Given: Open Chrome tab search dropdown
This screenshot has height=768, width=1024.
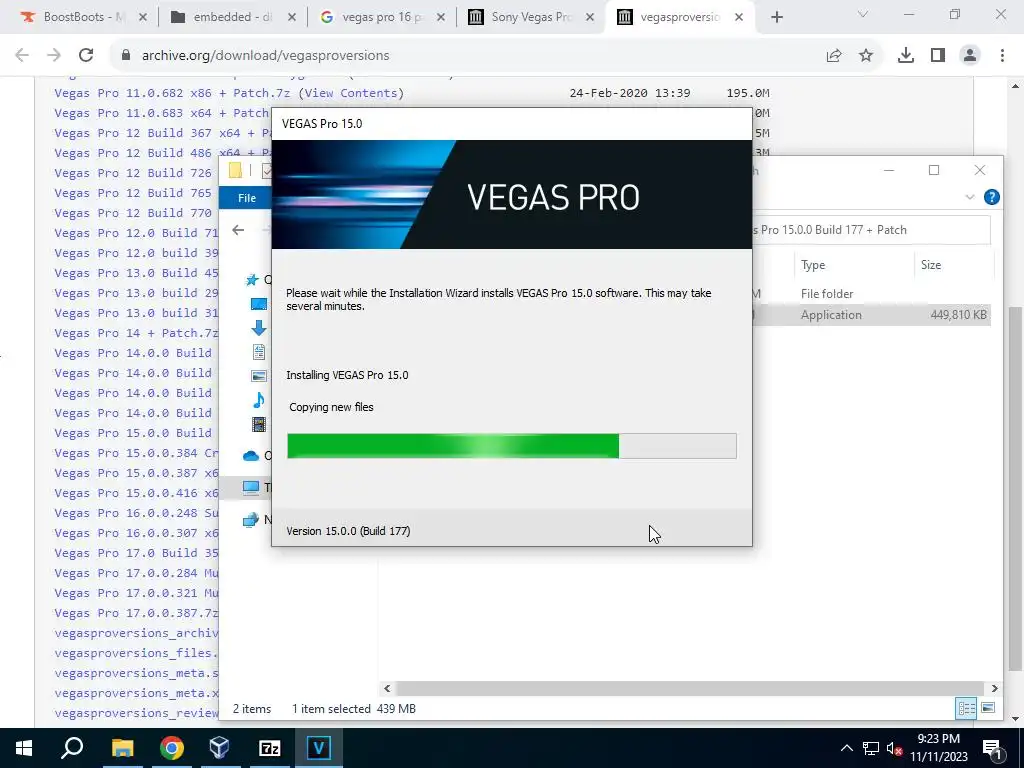Looking at the screenshot, I should coord(863,14).
